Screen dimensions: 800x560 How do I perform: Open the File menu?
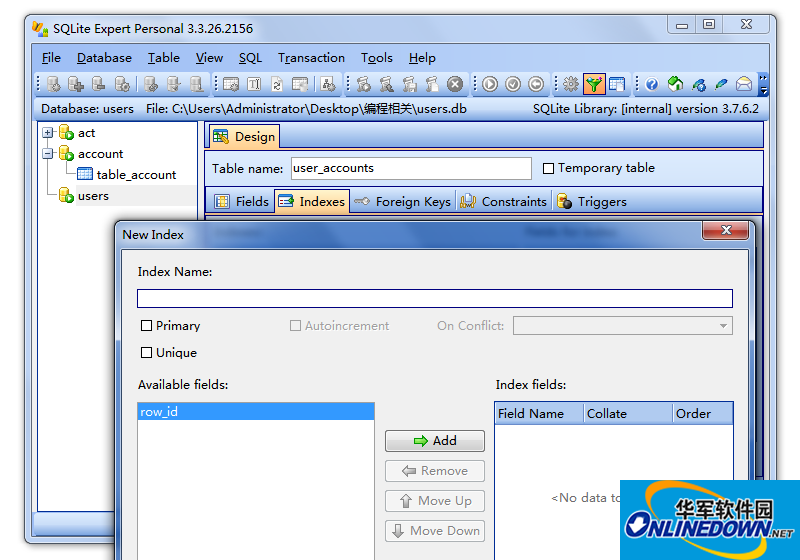click(x=51, y=58)
